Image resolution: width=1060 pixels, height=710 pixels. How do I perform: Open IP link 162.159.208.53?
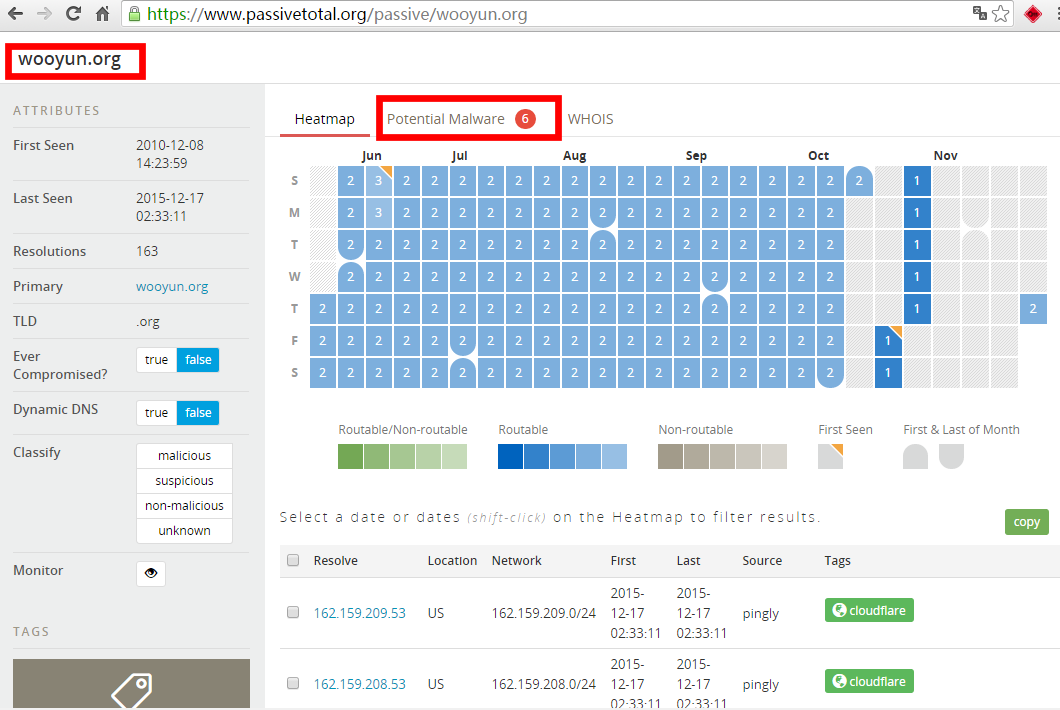point(360,684)
